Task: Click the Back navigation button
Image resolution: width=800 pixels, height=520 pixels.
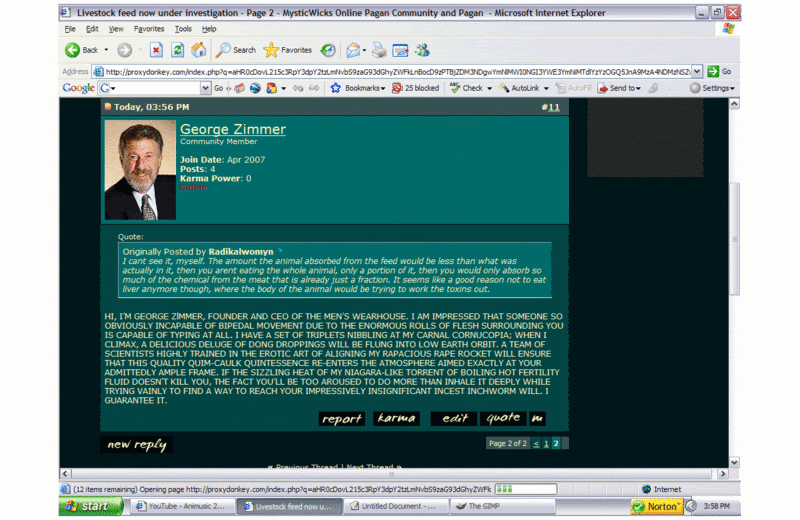Action: [82, 50]
